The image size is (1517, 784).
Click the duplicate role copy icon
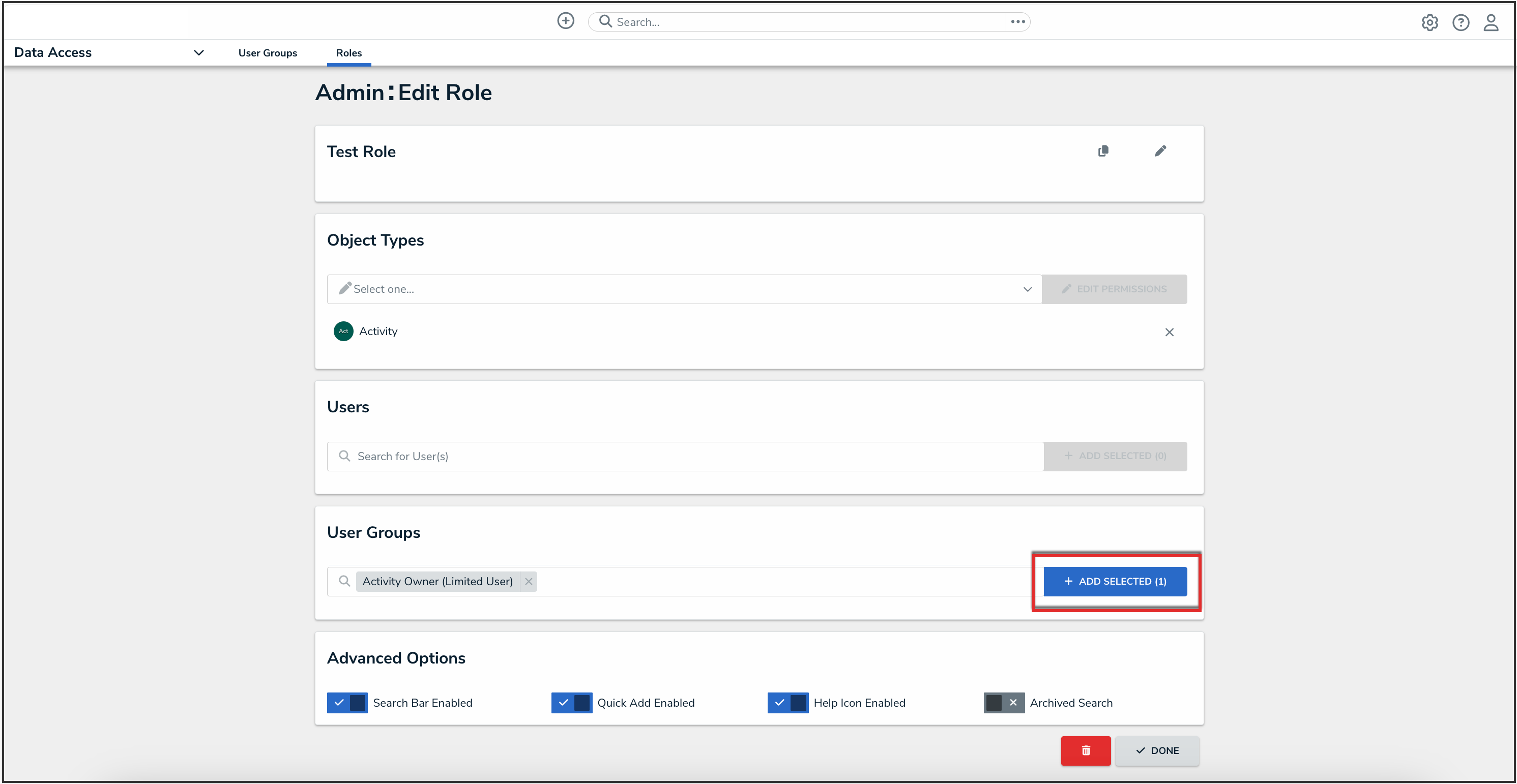tap(1103, 152)
